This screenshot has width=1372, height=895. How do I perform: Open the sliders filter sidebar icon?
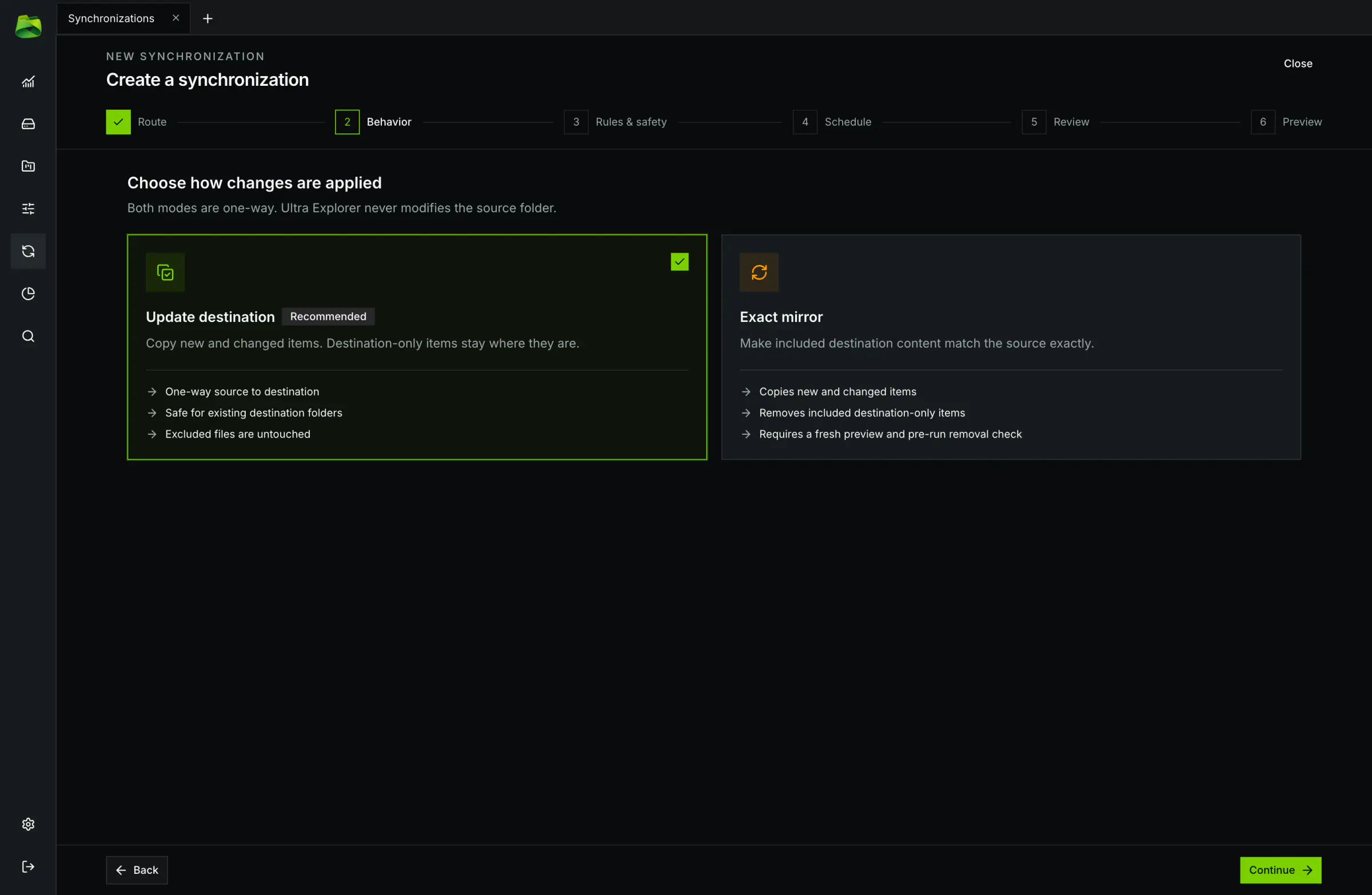[x=27, y=209]
